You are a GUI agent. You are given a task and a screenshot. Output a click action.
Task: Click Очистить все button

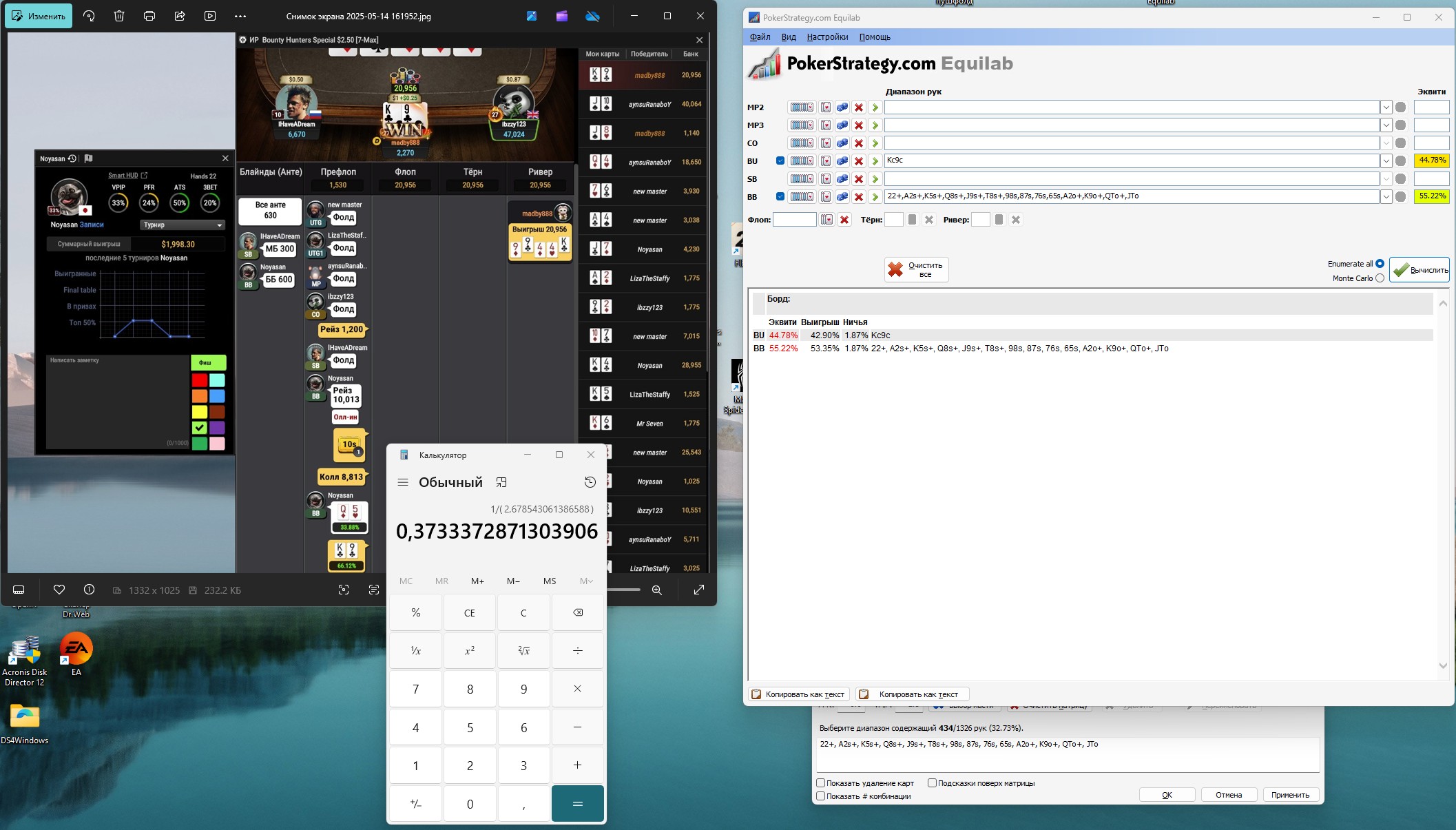(x=917, y=270)
